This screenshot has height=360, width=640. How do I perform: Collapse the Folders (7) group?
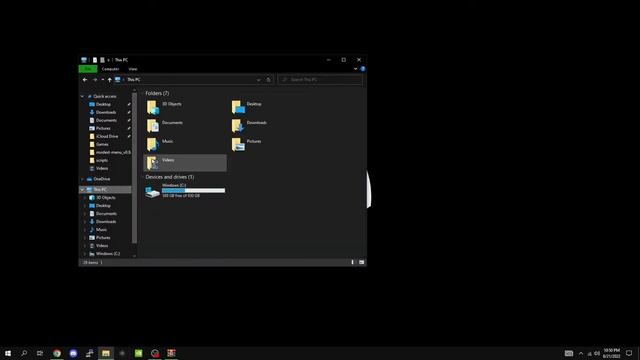[x=143, y=93]
